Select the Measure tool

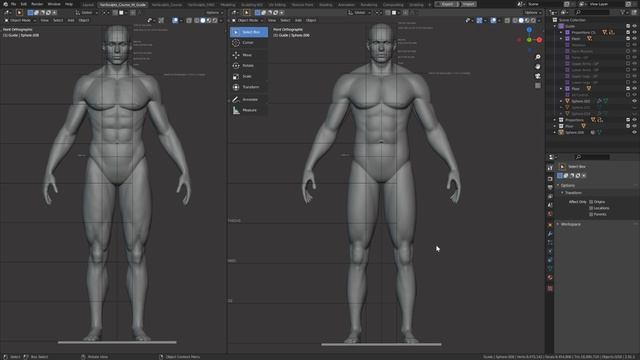tap(249, 110)
